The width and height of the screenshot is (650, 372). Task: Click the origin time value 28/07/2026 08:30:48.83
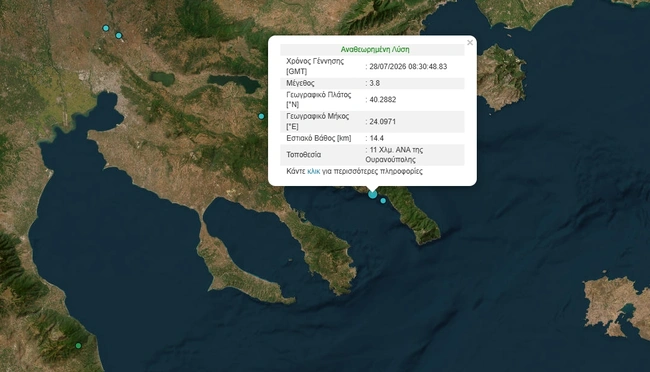tap(408, 66)
